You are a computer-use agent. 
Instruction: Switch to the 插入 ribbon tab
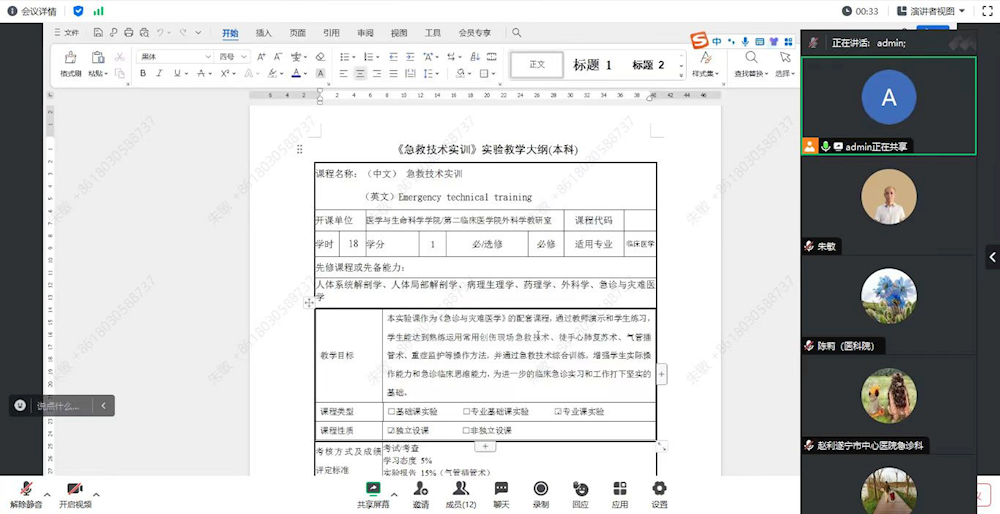263,33
